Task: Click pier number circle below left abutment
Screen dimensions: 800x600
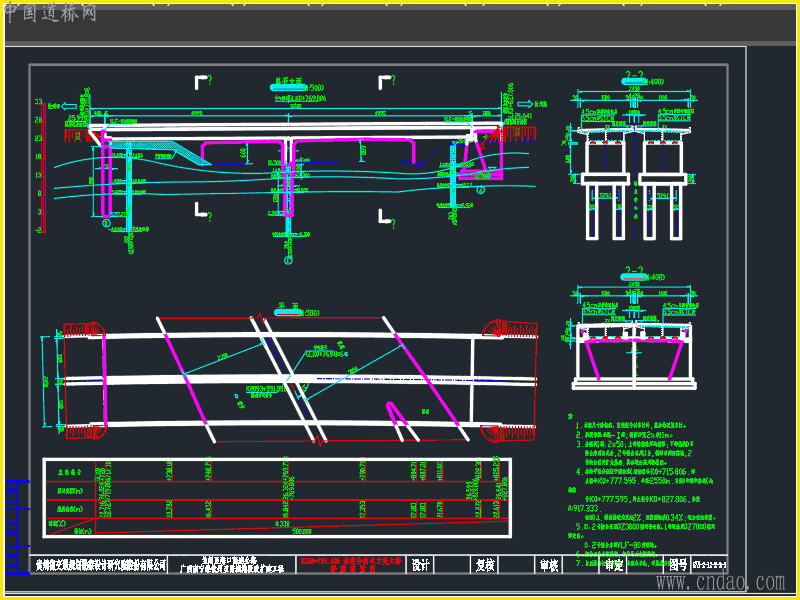Action: click(x=106, y=223)
